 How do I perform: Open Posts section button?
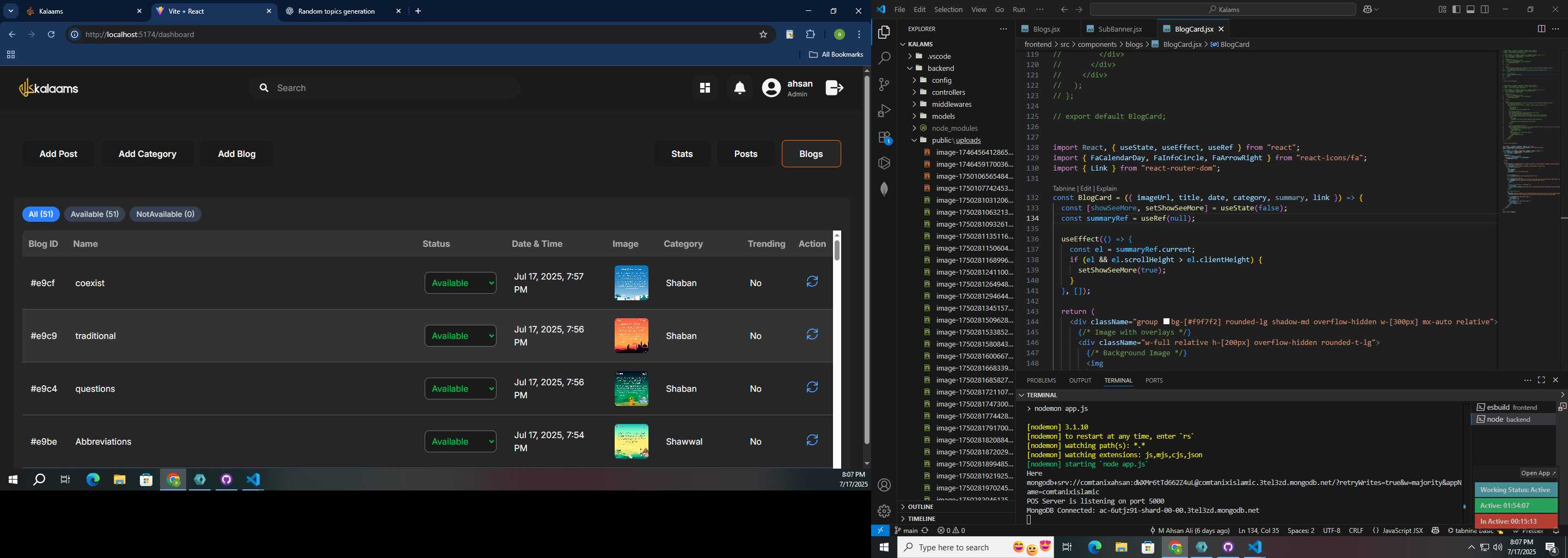[x=746, y=154]
